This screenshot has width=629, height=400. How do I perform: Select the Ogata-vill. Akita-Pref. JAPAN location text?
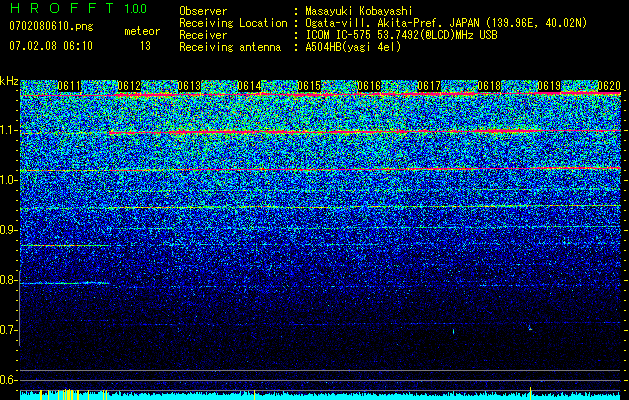[x=446, y=23]
